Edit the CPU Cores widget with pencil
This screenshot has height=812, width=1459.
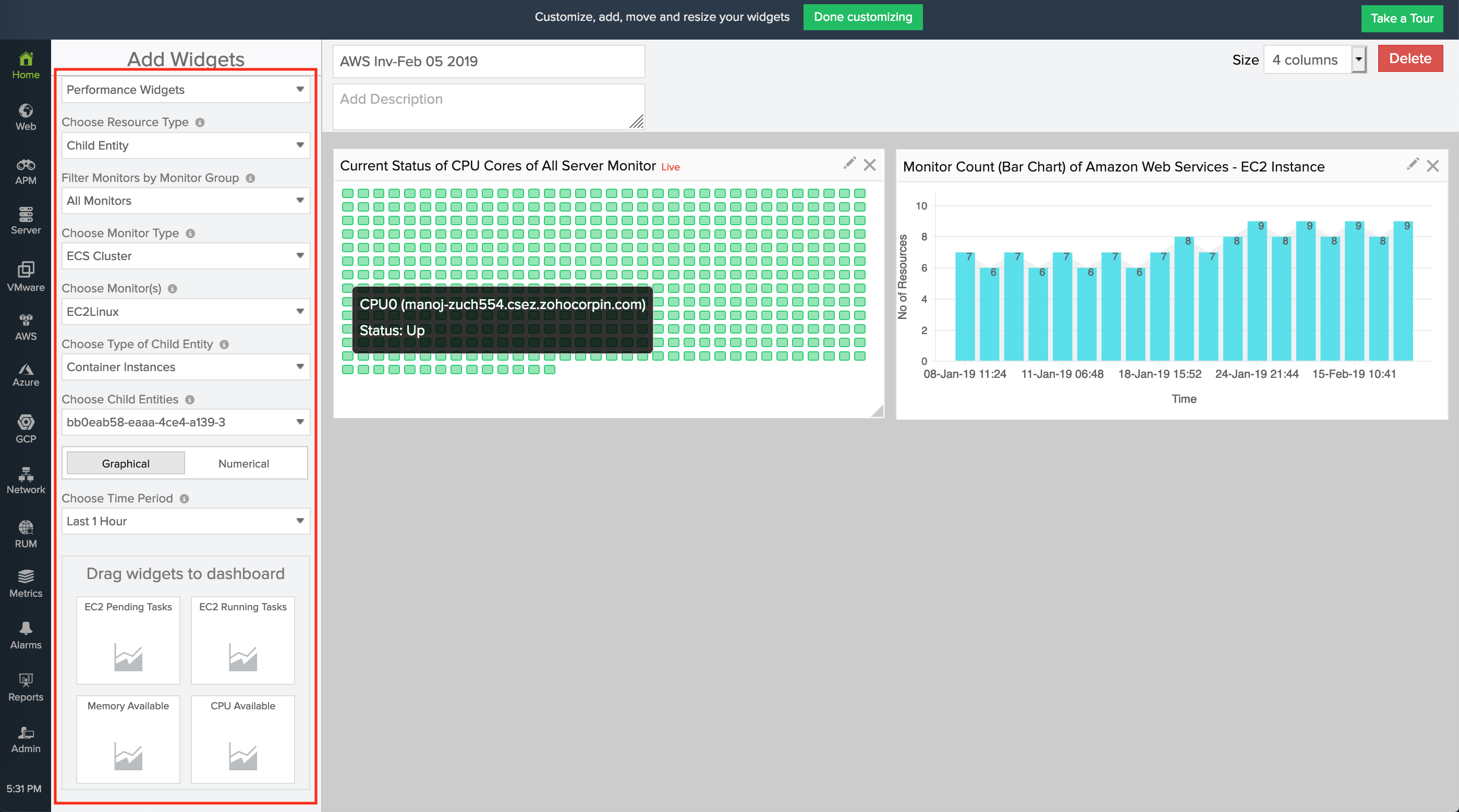[x=849, y=164]
